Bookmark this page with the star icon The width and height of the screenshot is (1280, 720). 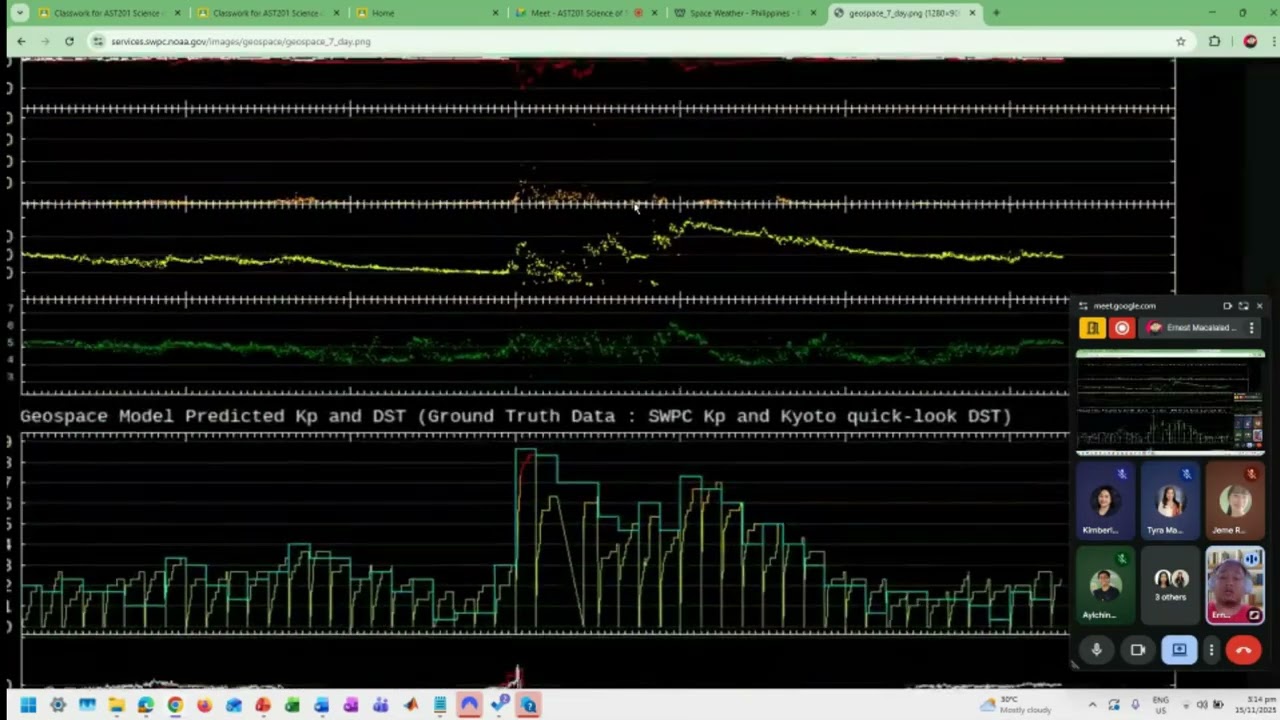[1181, 41]
